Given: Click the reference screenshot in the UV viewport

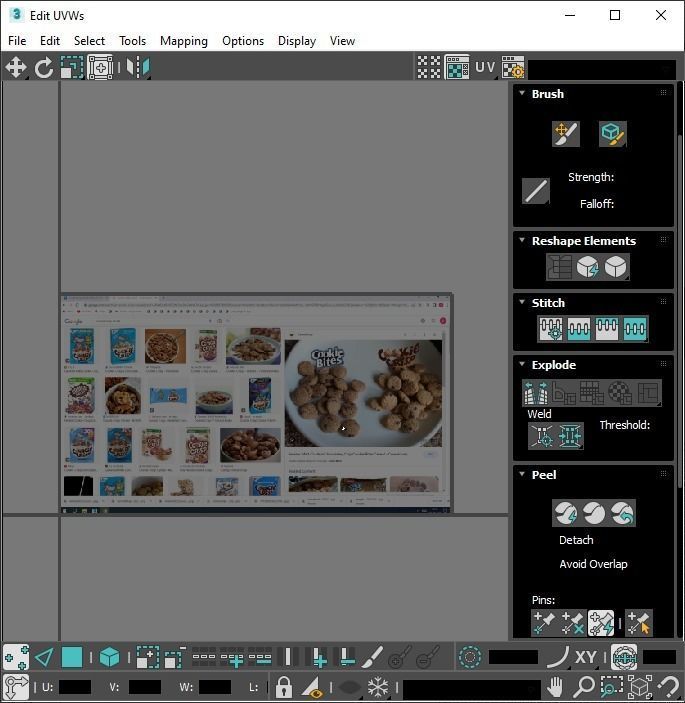Looking at the screenshot, I should point(257,403).
